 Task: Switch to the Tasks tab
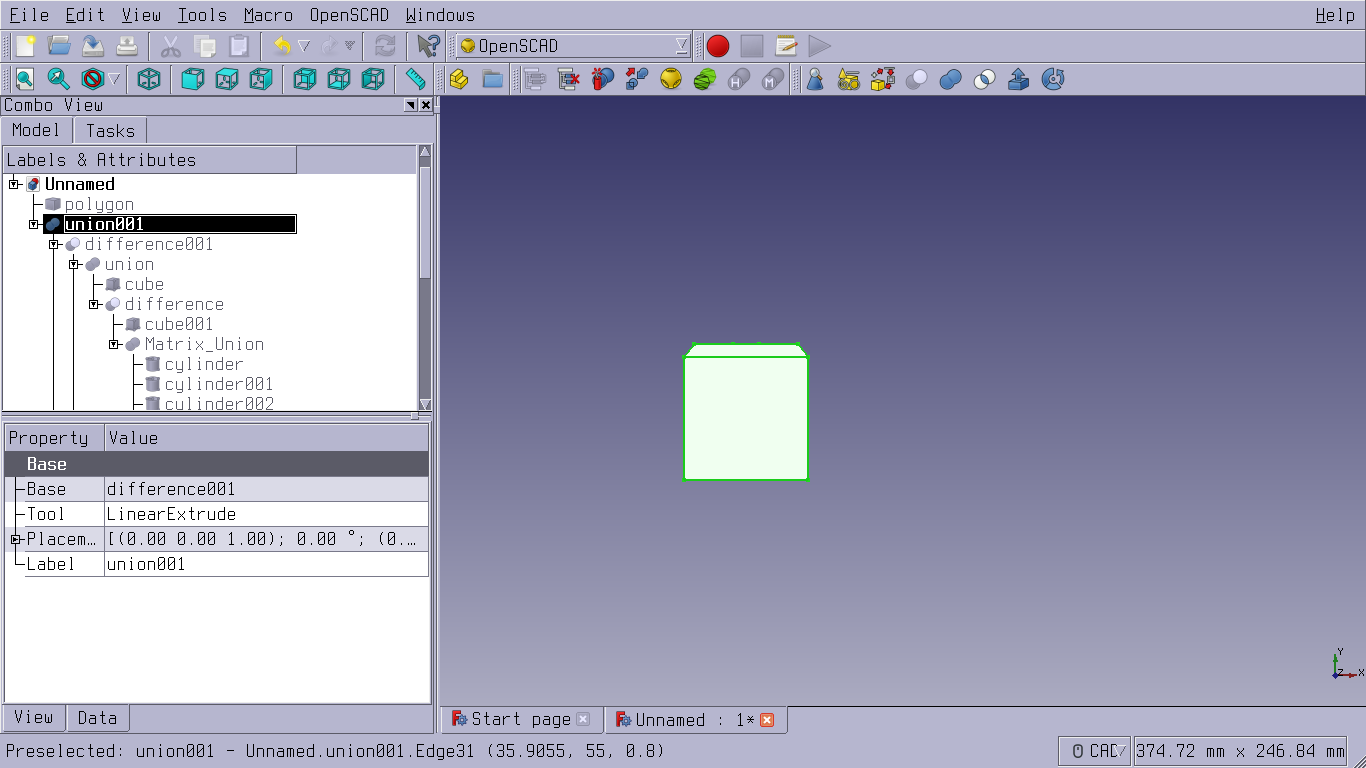[110, 130]
